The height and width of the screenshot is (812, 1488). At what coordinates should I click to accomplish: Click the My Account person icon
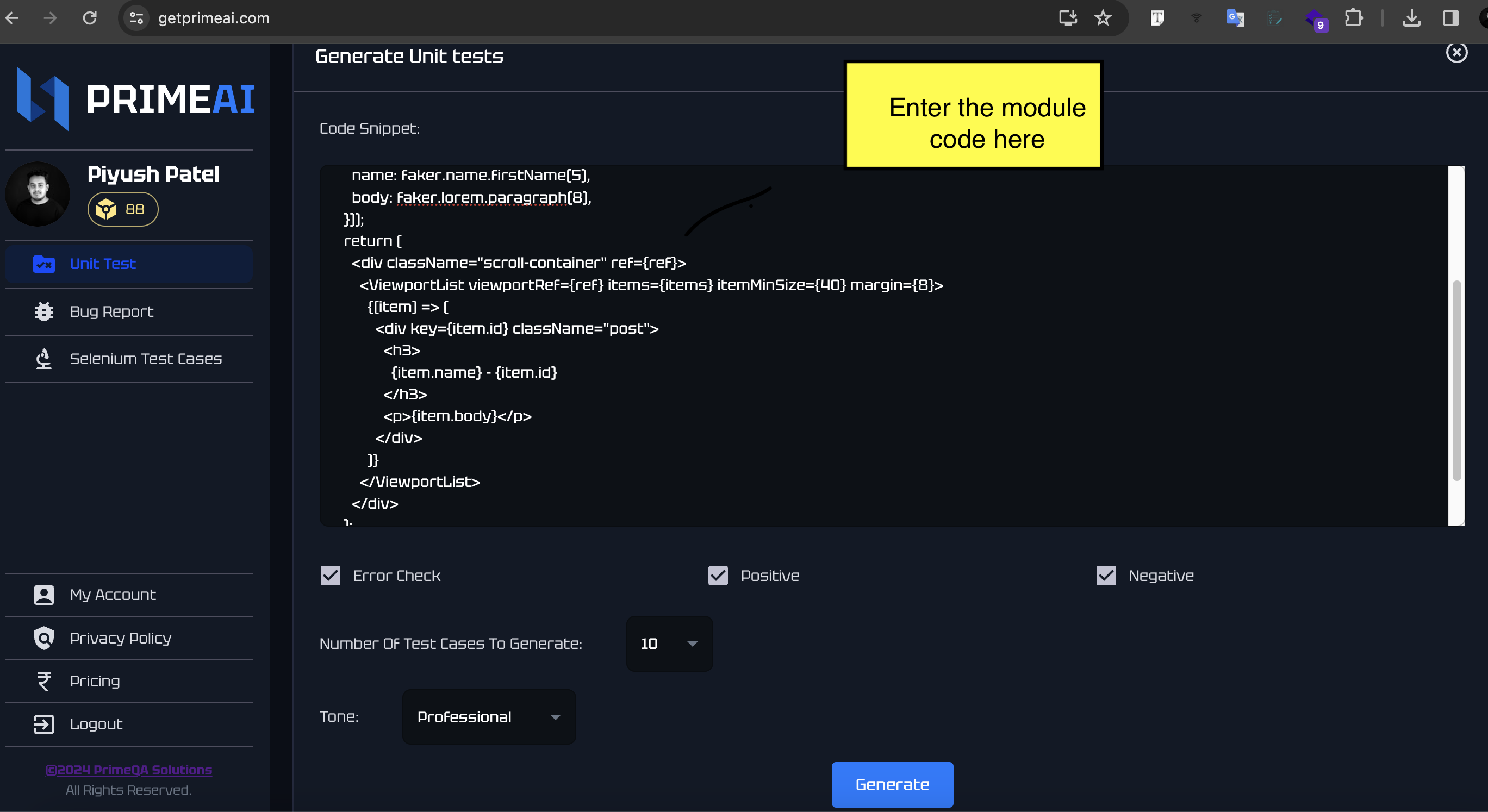click(44, 595)
